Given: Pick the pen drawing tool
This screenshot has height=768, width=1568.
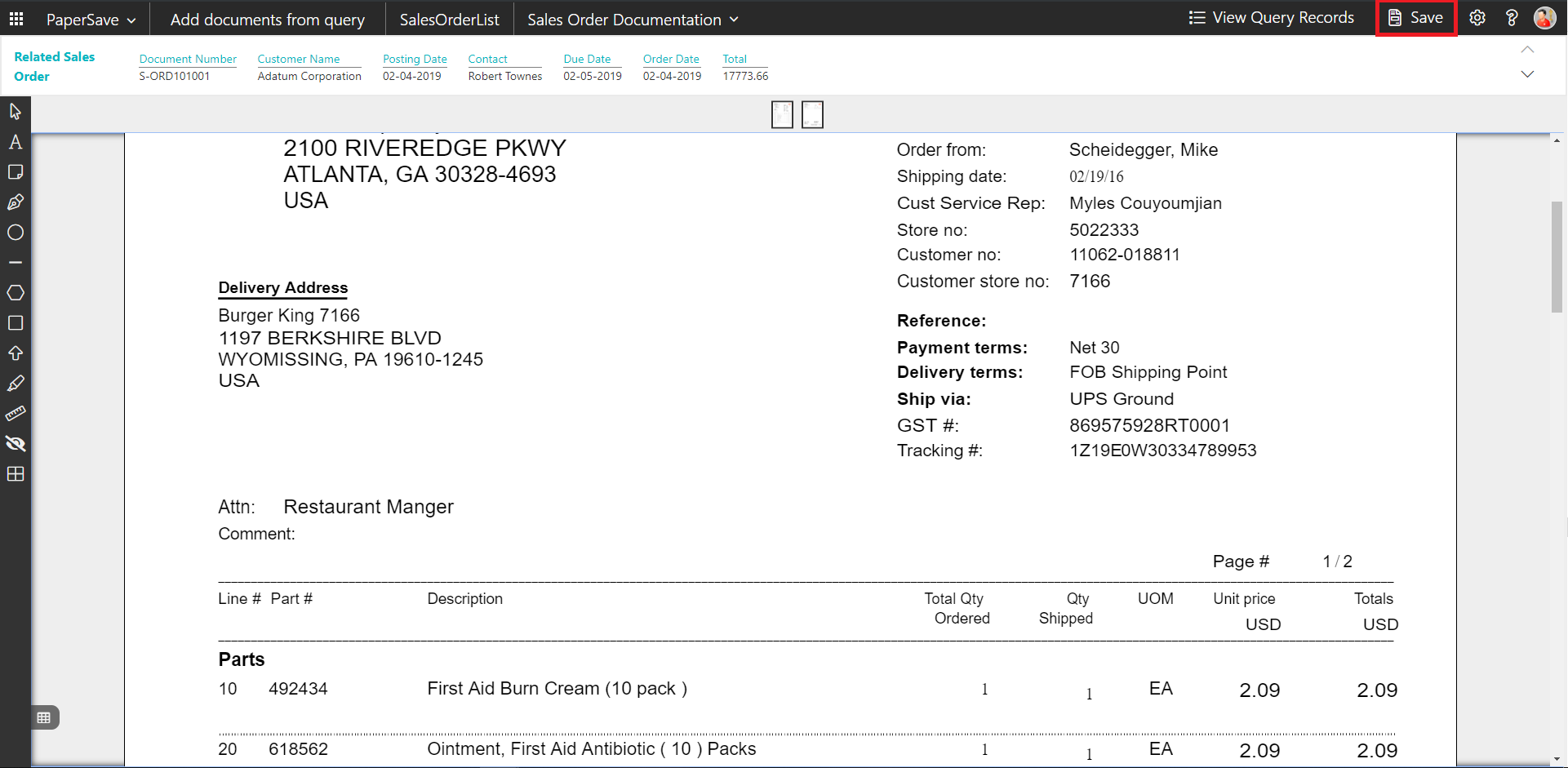Looking at the screenshot, I should point(15,202).
